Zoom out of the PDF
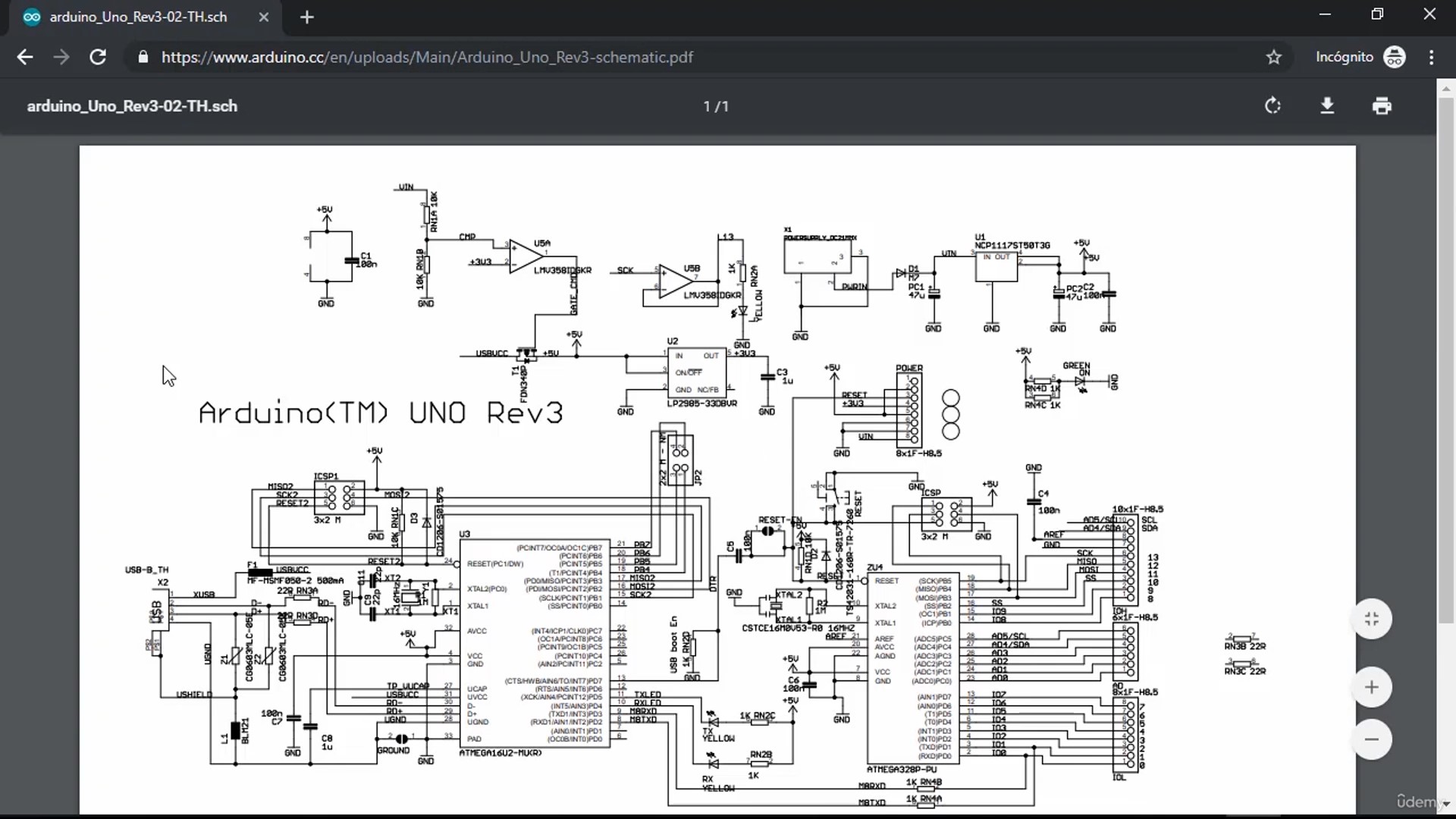Image resolution: width=1456 pixels, height=819 pixels. (x=1372, y=739)
